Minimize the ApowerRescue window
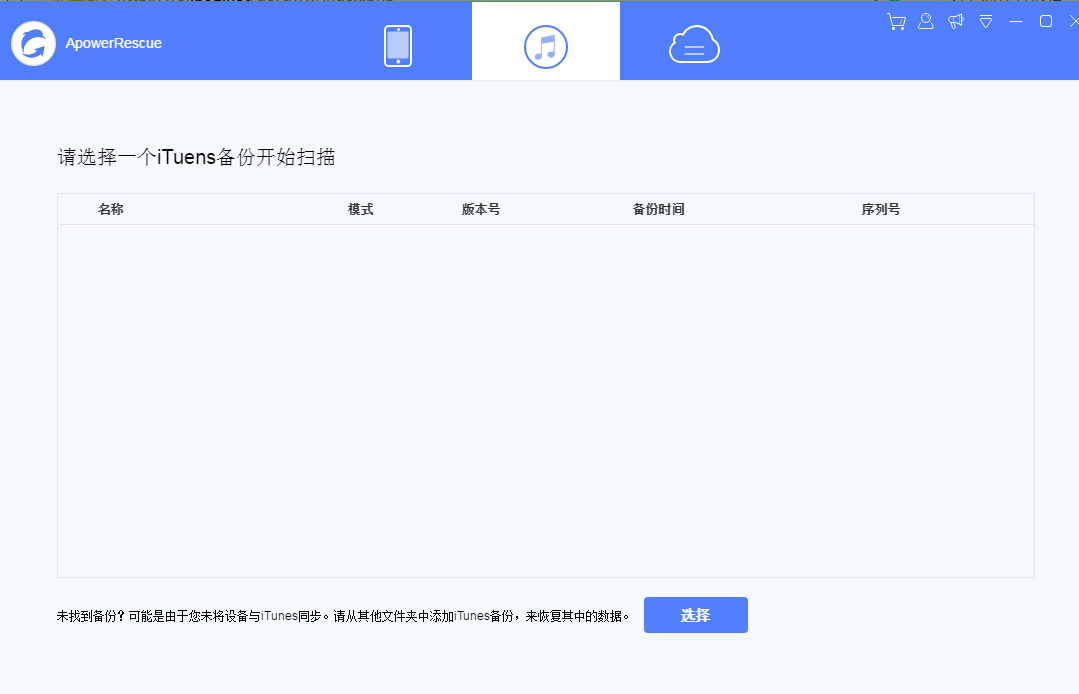The height and width of the screenshot is (694, 1079). pos(1016,21)
